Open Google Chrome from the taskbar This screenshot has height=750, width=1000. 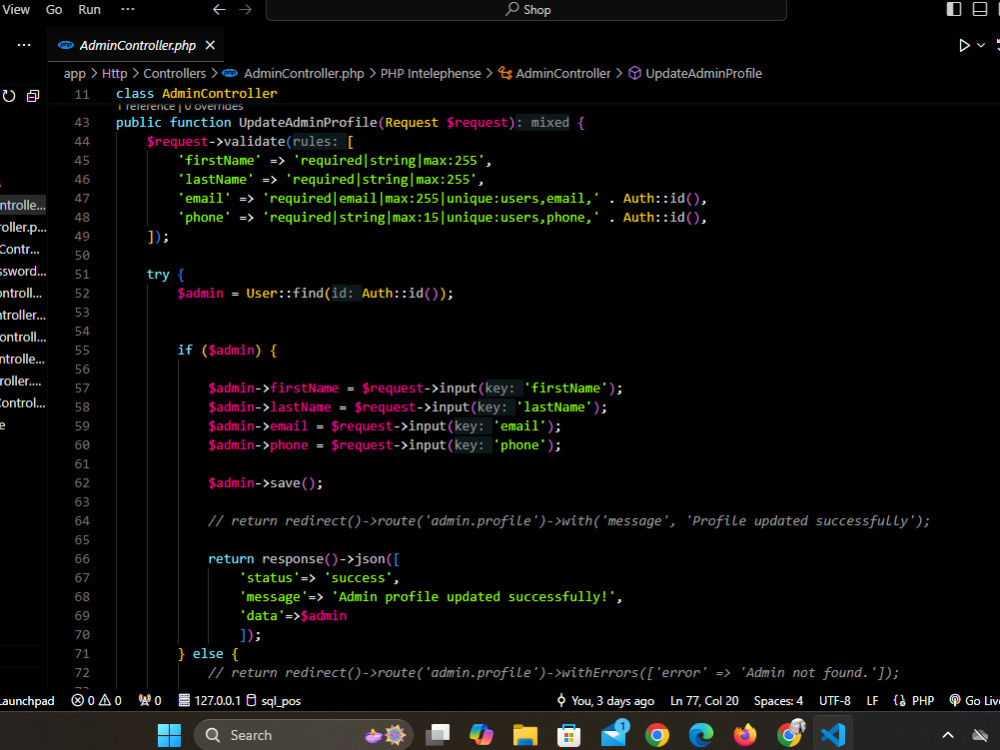click(657, 735)
